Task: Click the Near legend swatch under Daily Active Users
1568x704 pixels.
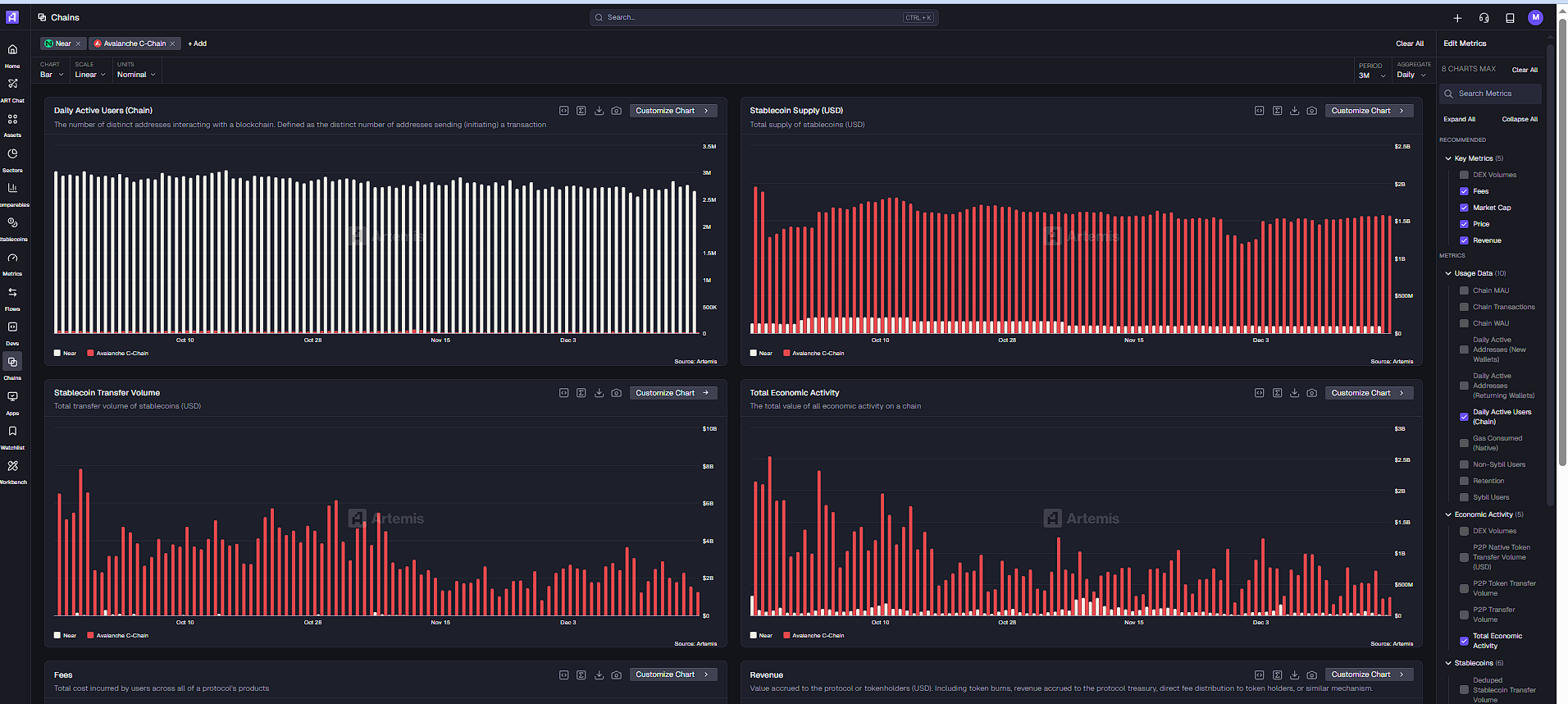Action: pyautogui.click(x=57, y=353)
